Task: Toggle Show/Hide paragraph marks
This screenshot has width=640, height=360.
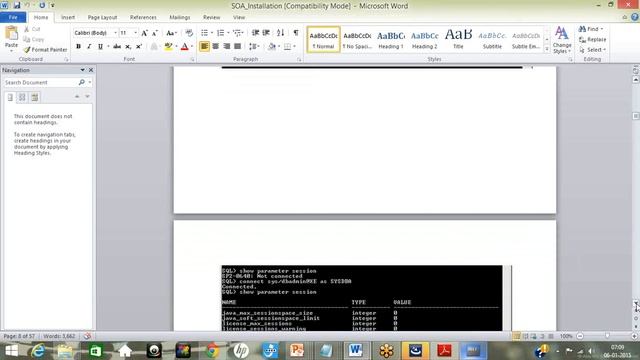Action: click(296, 33)
